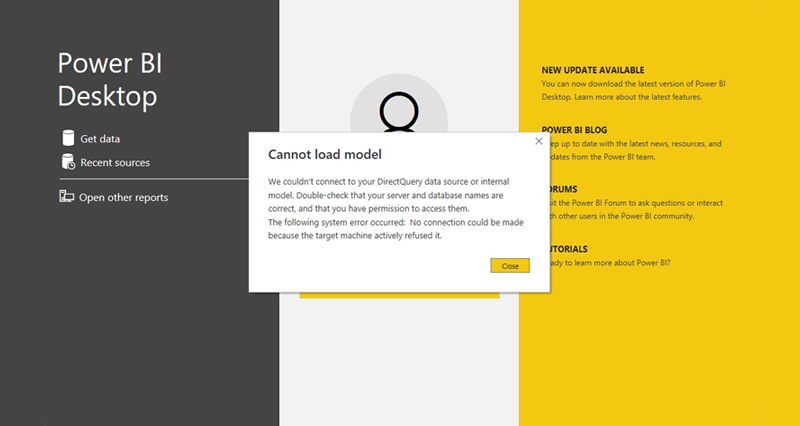Open the Recent sources link
This screenshot has height=426, width=800.
pyautogui.click(x=115, y=163)
